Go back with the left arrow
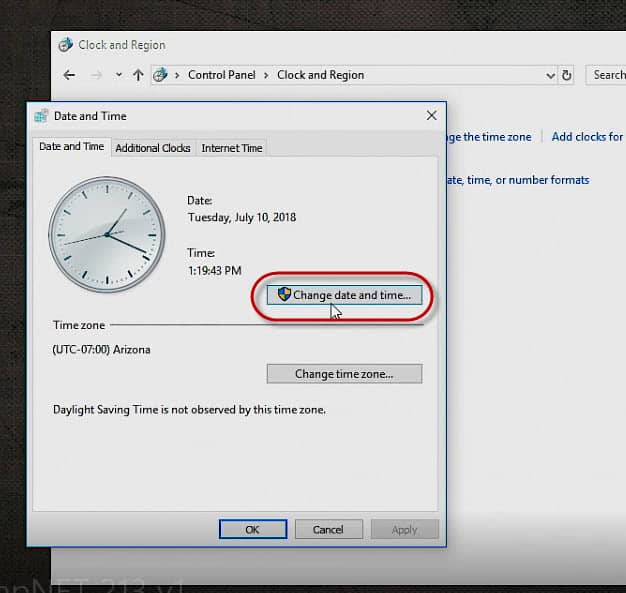The width and height of the screenshot is (626, 593). tap(69, 75)
